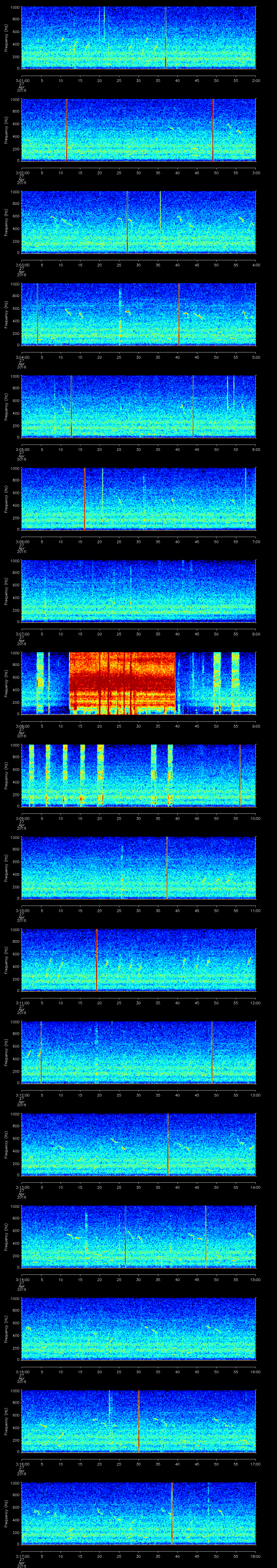The height and width of the screenshot is (1568, 277).
Task: Click the '3:08:00' start time label
Action: point(22,726)
